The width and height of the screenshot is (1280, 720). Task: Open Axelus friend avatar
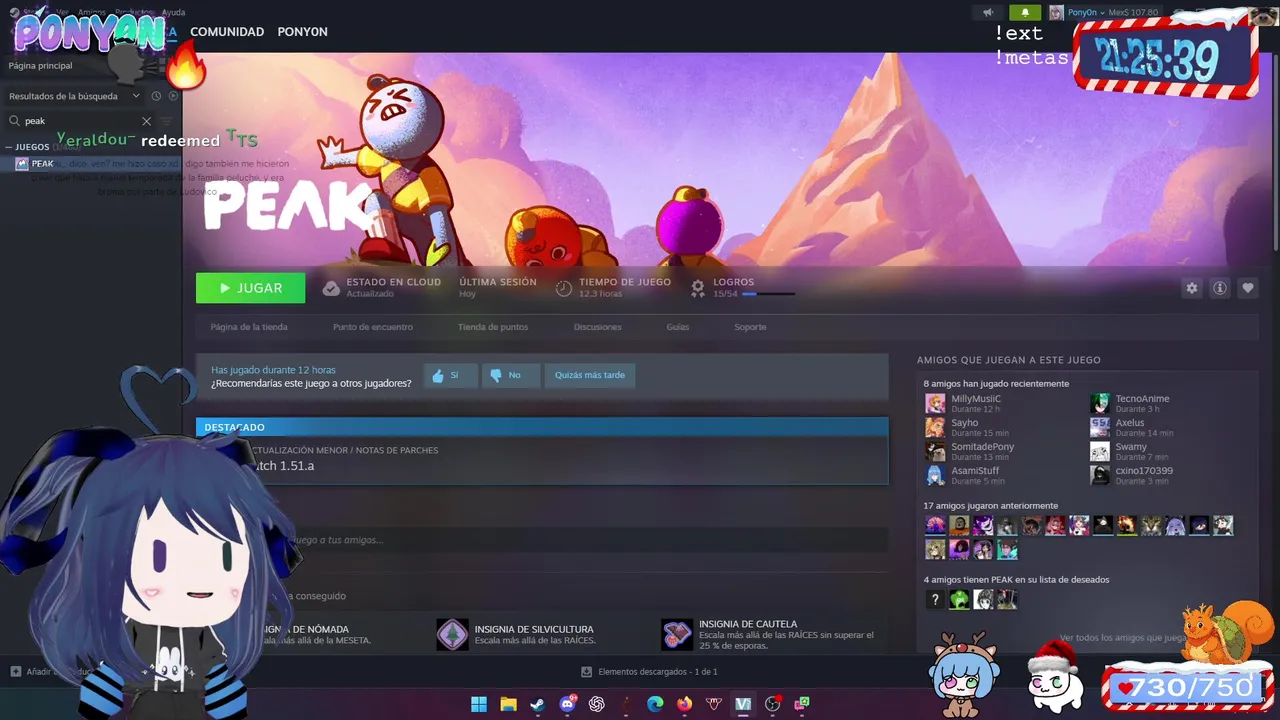(1100, 428)
